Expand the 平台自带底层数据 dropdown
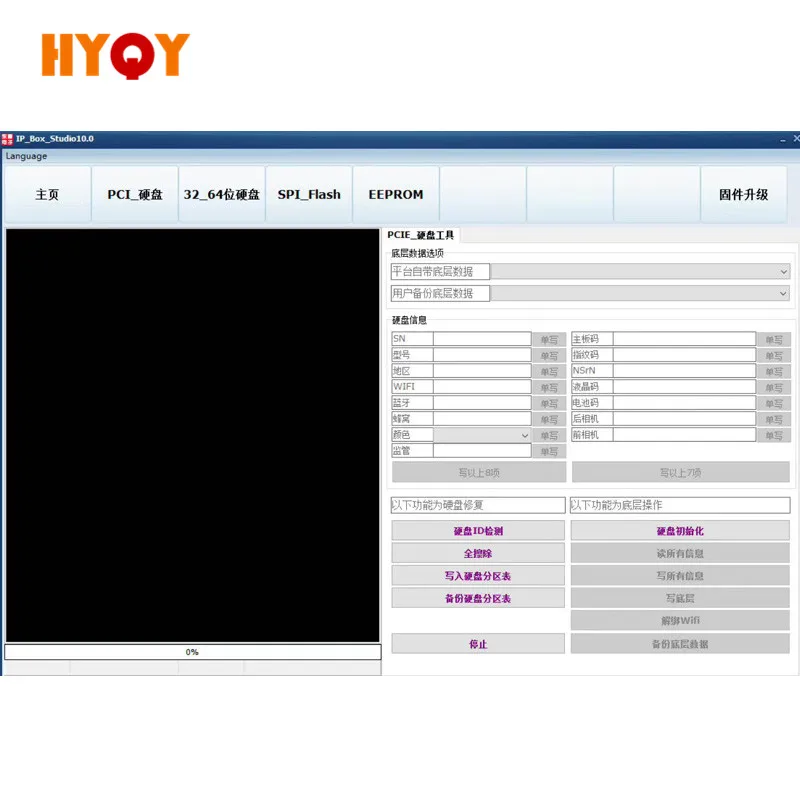 pos(640,271)
